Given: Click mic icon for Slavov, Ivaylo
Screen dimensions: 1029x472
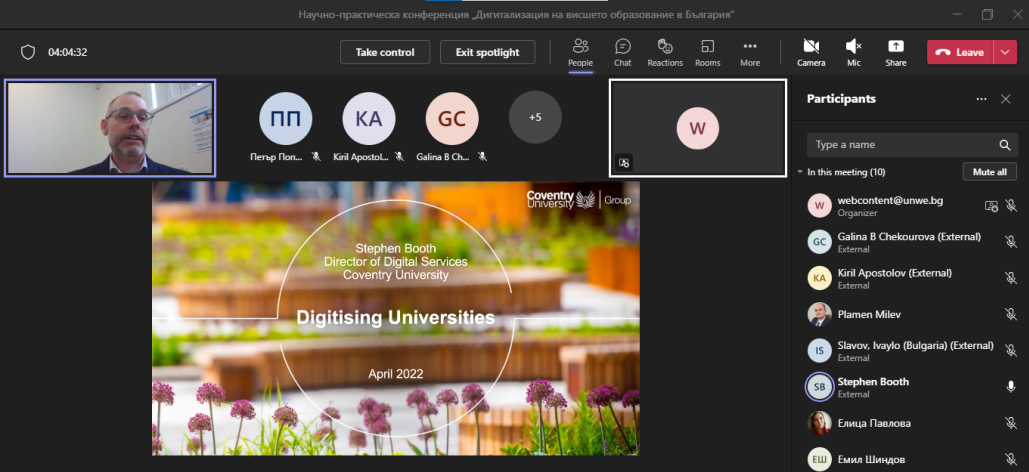Looking at the screenshot, I should [1011, 351].
